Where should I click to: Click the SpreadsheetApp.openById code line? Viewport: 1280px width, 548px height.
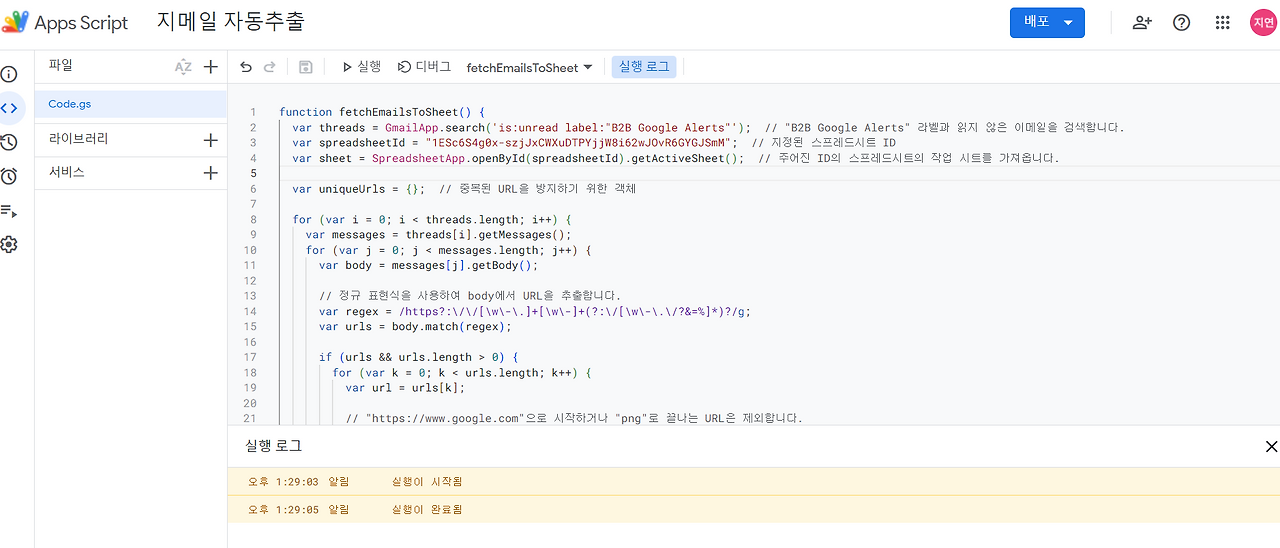click(x=675, y=158)
